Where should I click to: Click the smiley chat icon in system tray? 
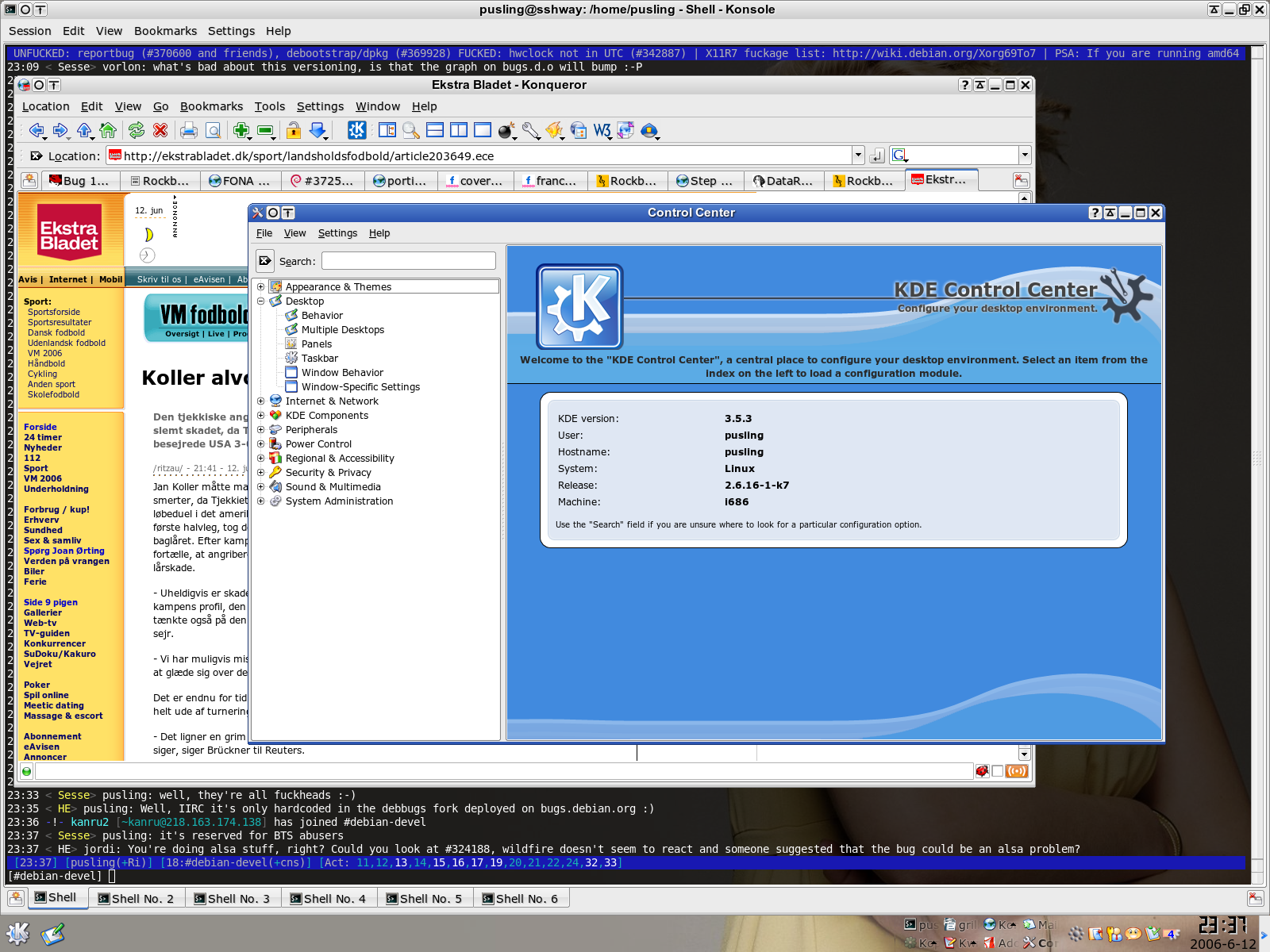pos(1133,934)
